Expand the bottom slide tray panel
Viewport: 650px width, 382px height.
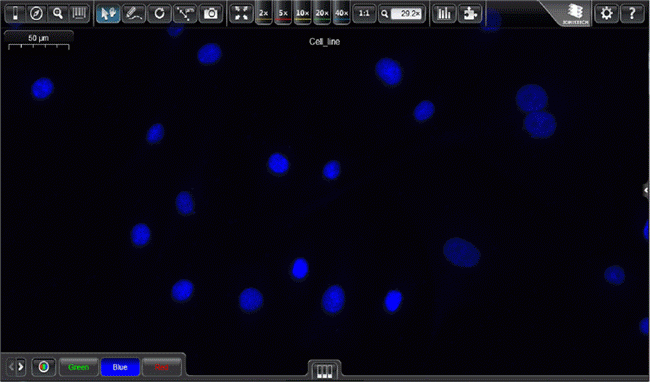325,370
